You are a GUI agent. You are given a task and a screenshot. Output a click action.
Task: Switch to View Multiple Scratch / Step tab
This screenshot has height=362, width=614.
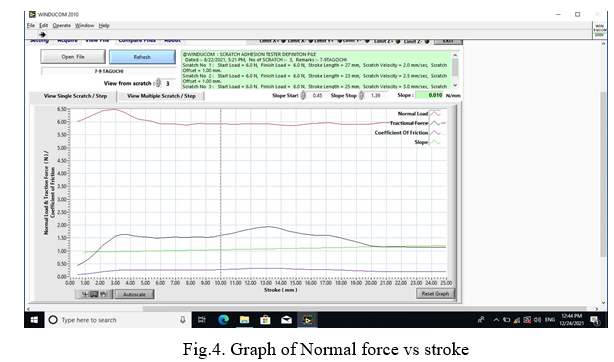point(161,96)
